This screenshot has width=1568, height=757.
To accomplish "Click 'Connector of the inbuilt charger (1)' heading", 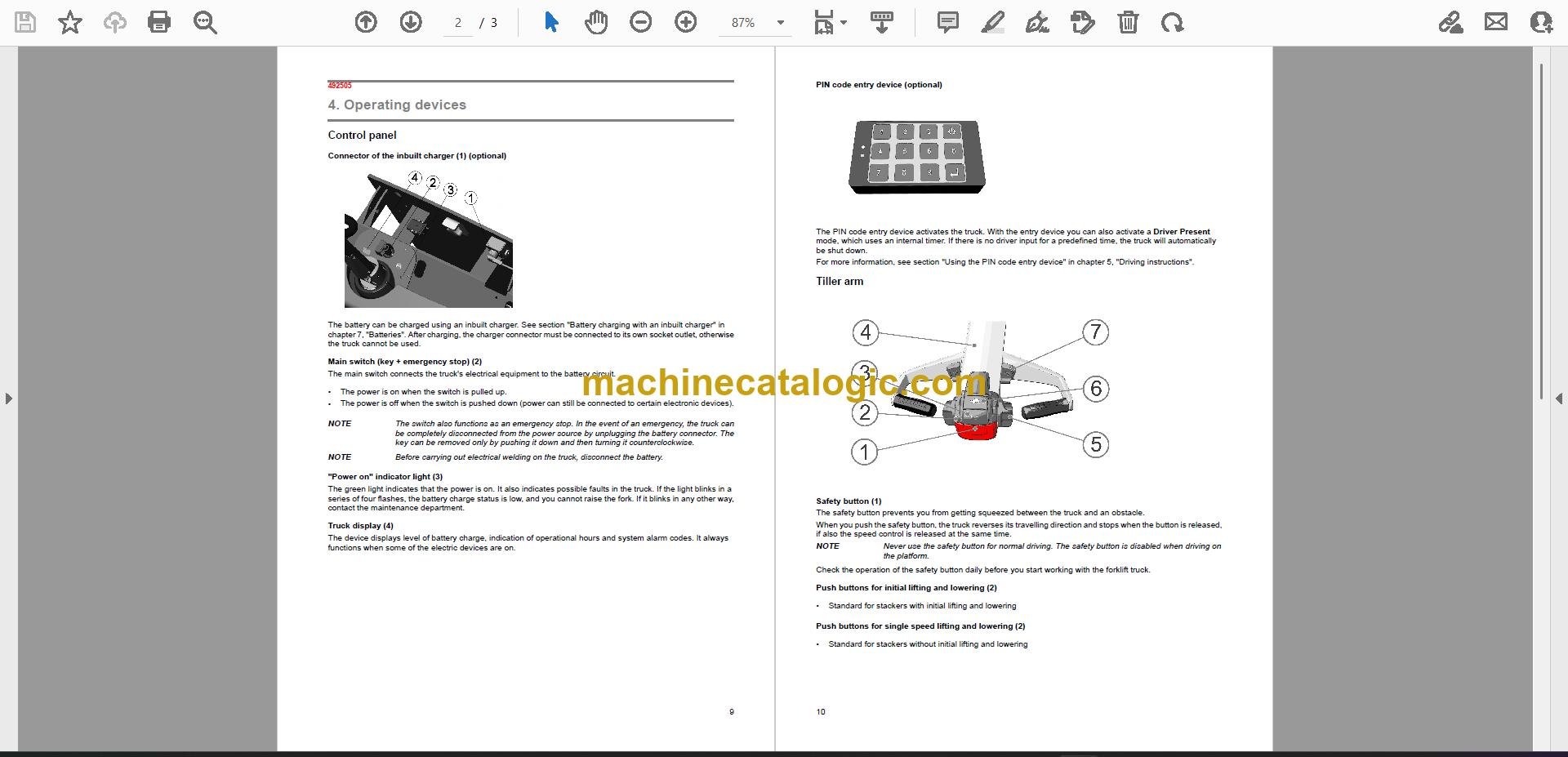I will click(x=416, y=156).
